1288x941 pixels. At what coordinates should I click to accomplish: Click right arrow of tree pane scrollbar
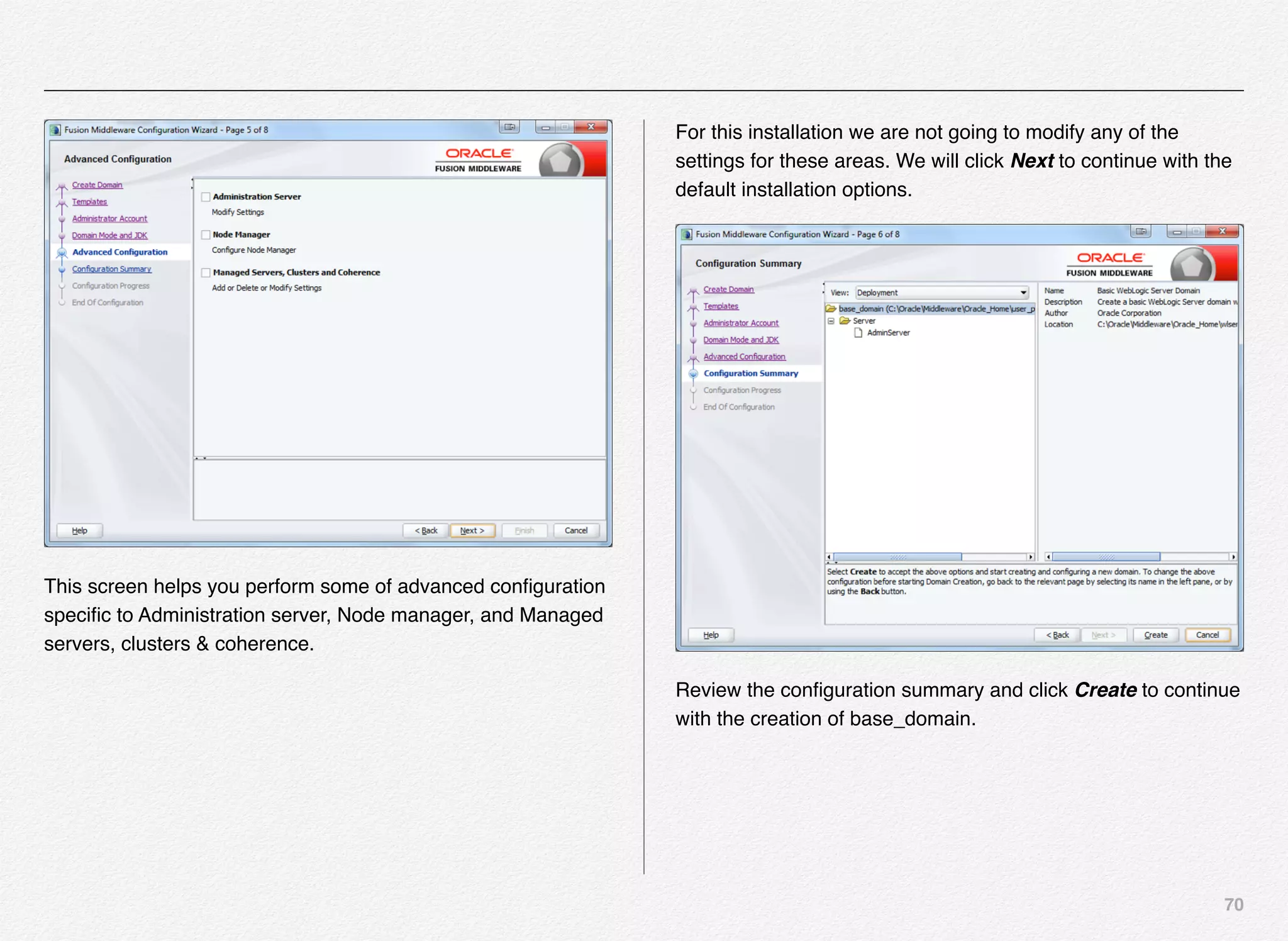(1030, 557)
